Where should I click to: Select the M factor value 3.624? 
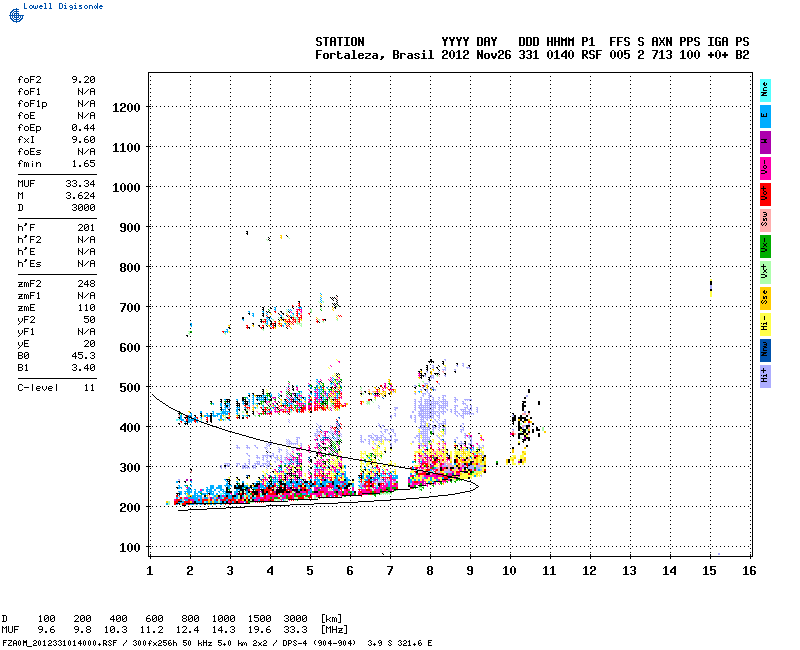80,196
